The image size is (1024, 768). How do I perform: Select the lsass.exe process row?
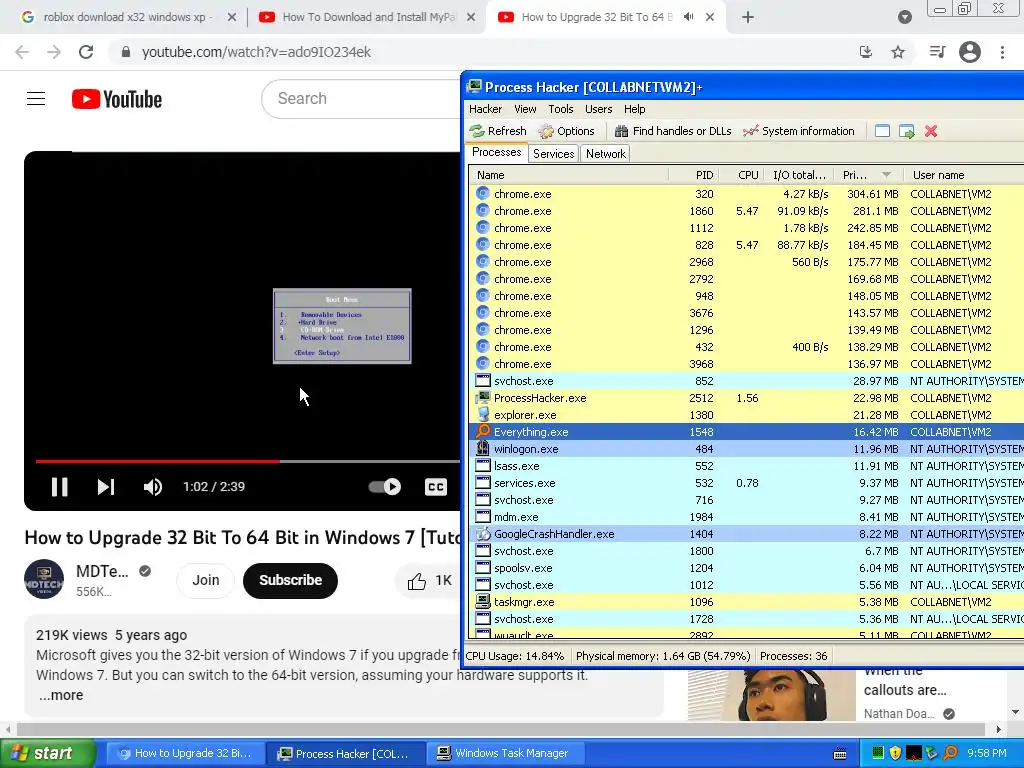[746, 466]
